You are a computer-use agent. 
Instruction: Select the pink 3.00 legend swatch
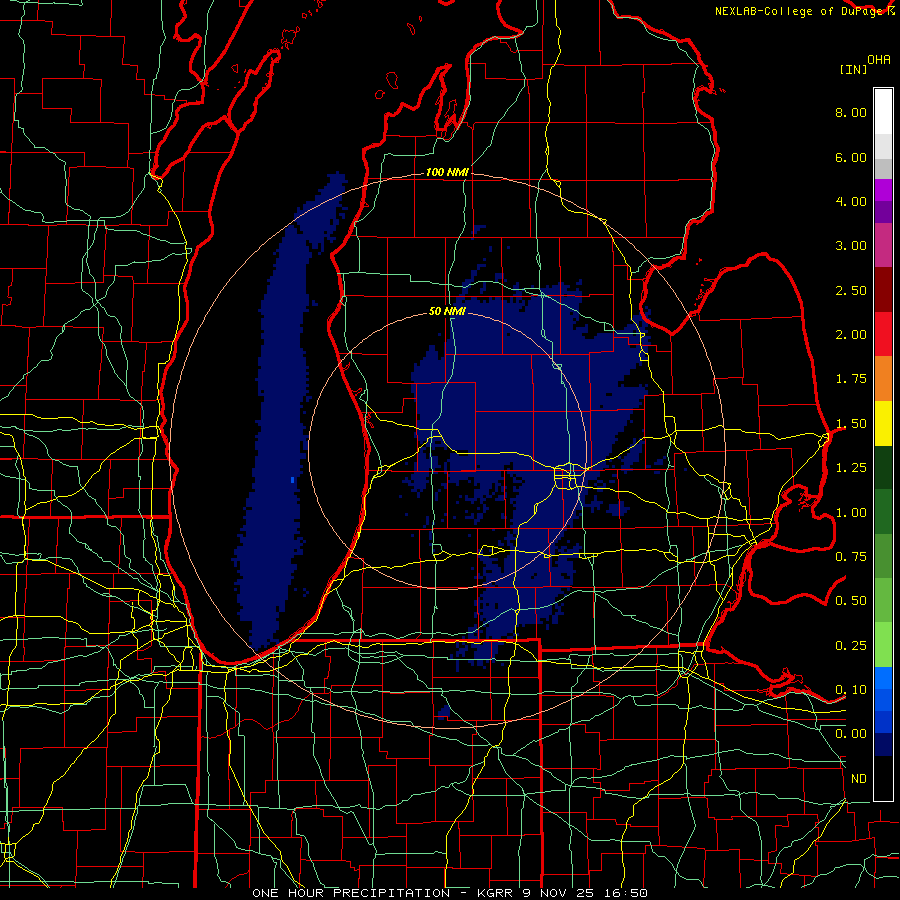click(883, 245)
